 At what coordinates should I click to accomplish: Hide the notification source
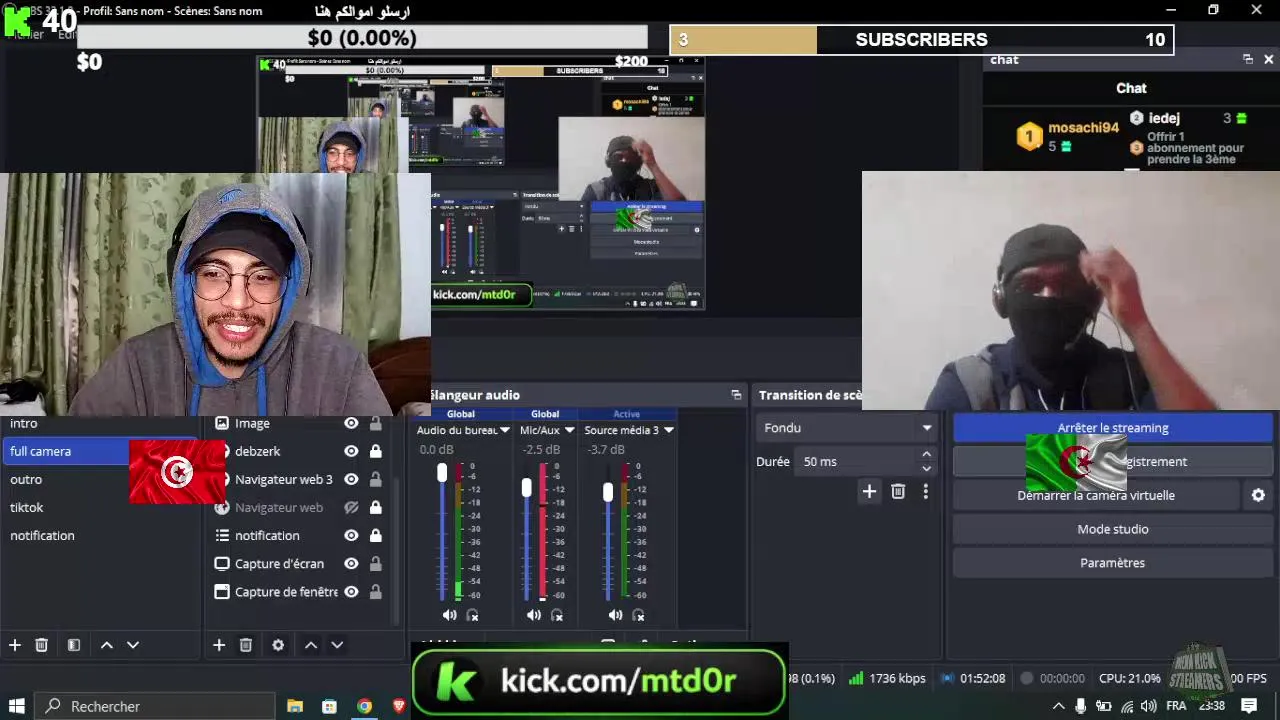(x=351, y=535)
